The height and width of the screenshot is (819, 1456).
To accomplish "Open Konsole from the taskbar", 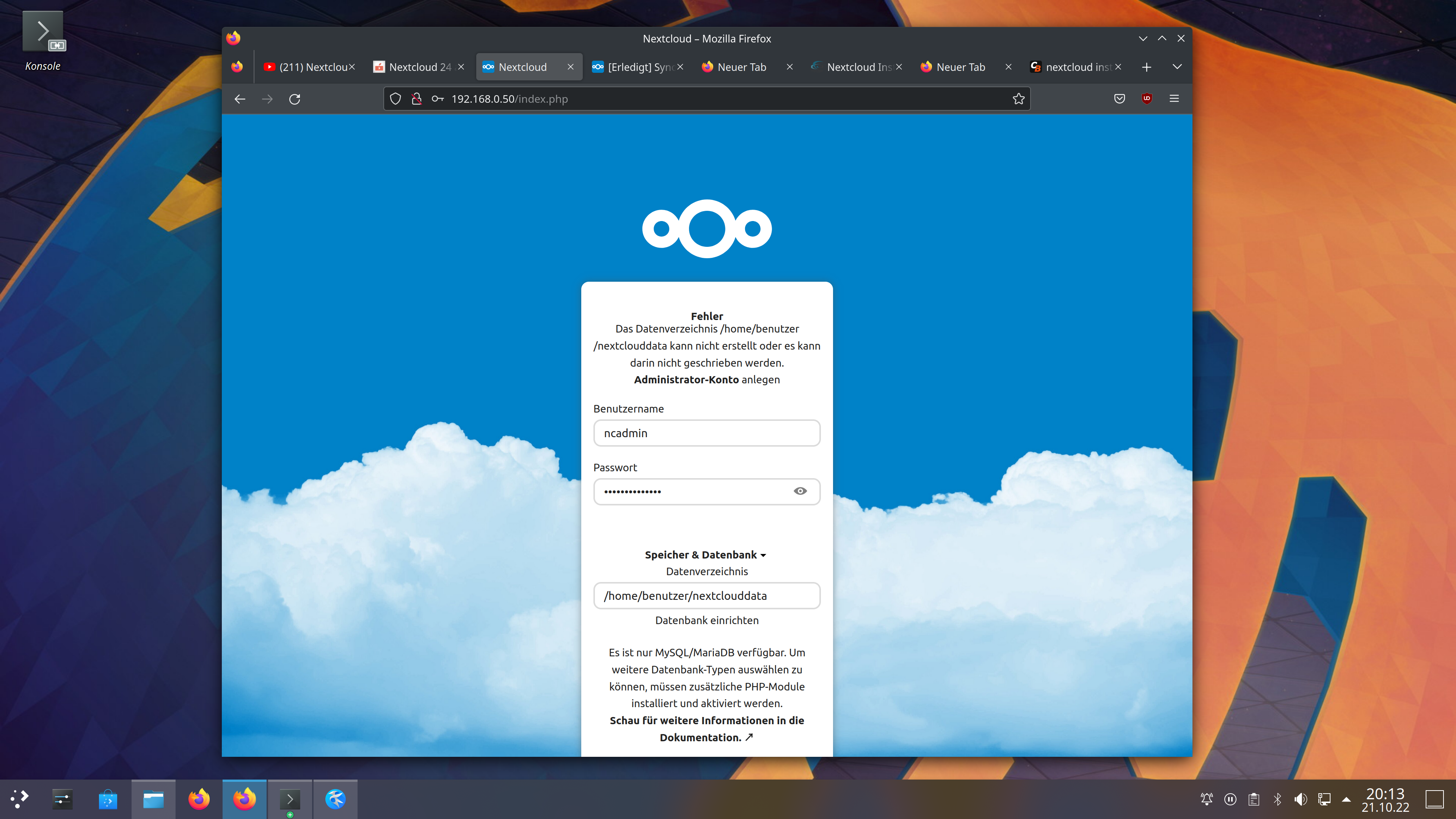I will click(x=289, y=799).
